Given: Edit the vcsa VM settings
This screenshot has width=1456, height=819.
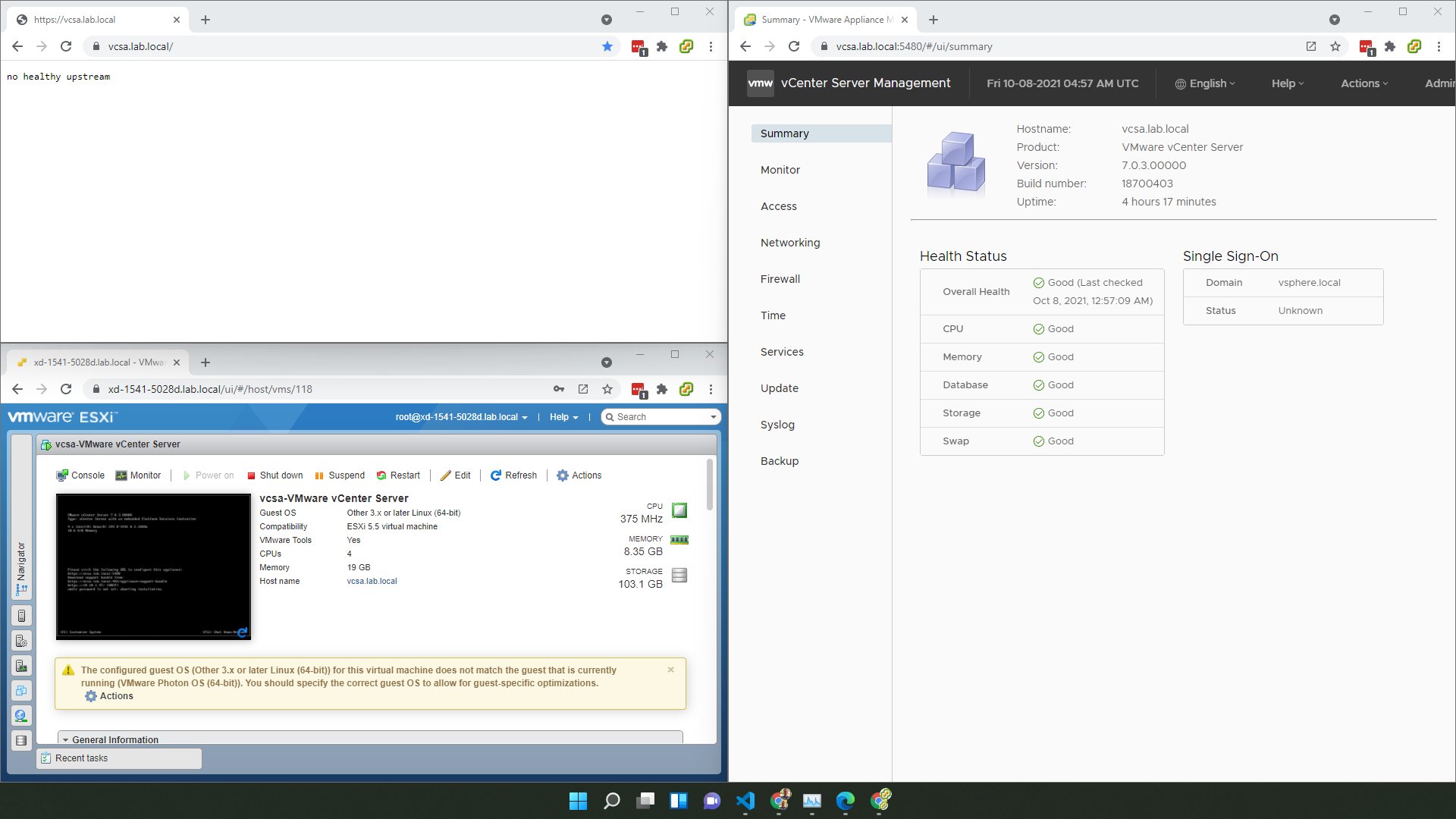Looking at the screenshot, I should pyautogui.click(x=456, y=475).
